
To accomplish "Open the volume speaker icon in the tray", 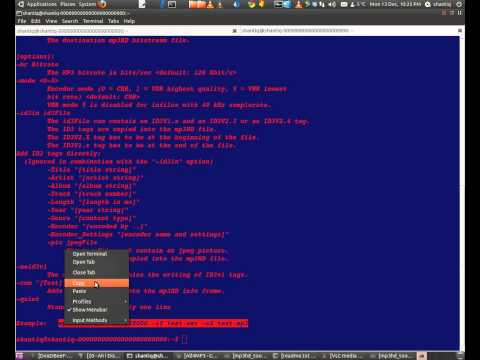I will tap(332, 4).
